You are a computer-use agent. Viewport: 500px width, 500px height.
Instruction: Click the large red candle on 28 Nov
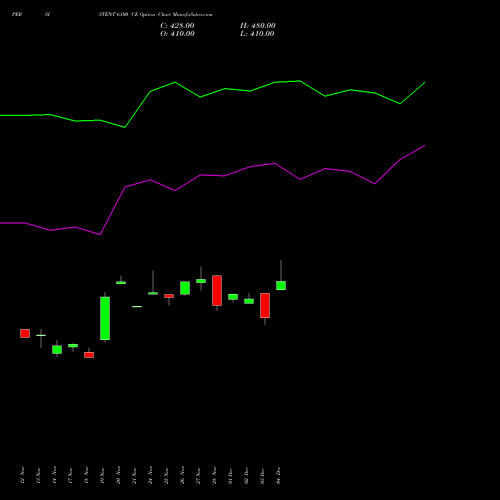pyautogui.click(x=217, y=290)
